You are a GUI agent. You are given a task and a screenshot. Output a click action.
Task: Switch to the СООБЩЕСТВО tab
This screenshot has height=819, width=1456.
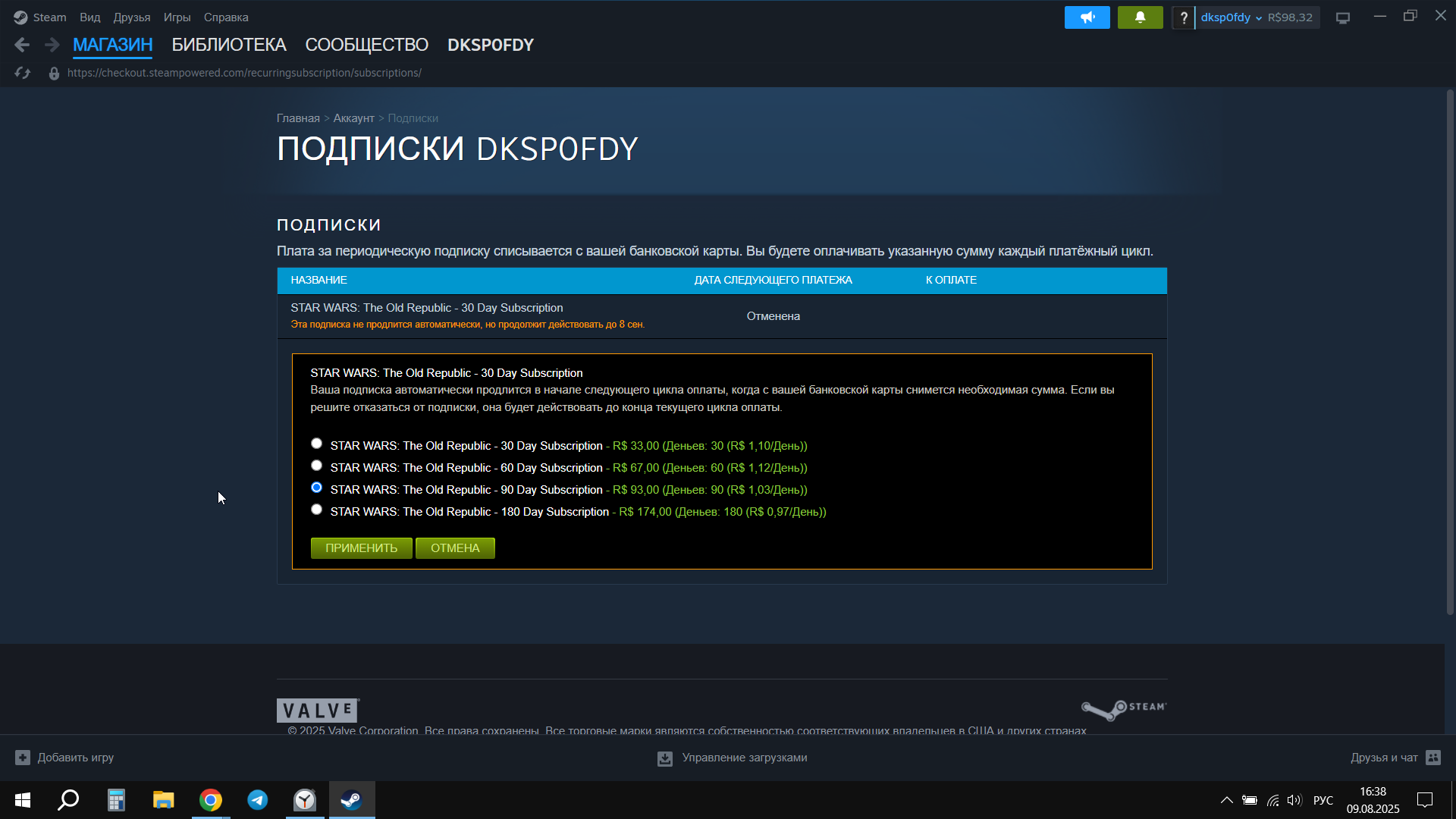coord(366,45)
